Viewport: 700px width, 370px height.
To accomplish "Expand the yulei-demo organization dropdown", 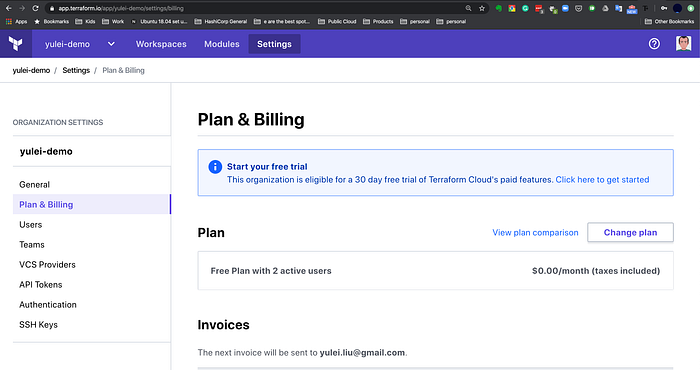I will [111, 44].
